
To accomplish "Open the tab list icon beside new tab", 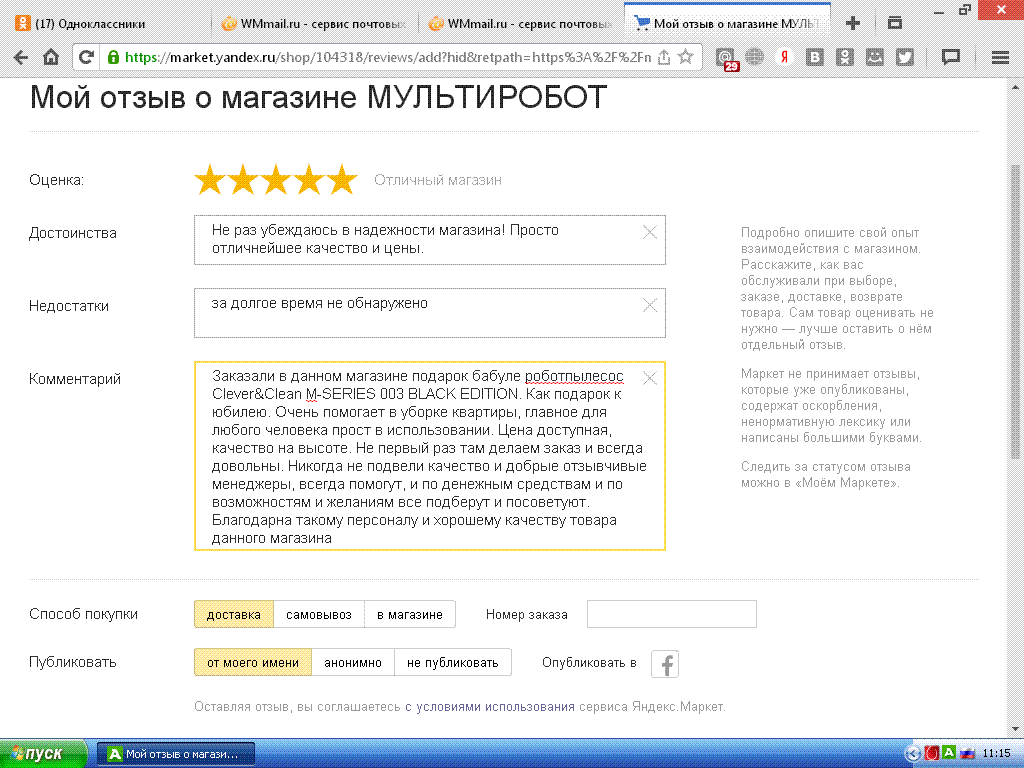I will pyautogui.click(x=895, y=23).
